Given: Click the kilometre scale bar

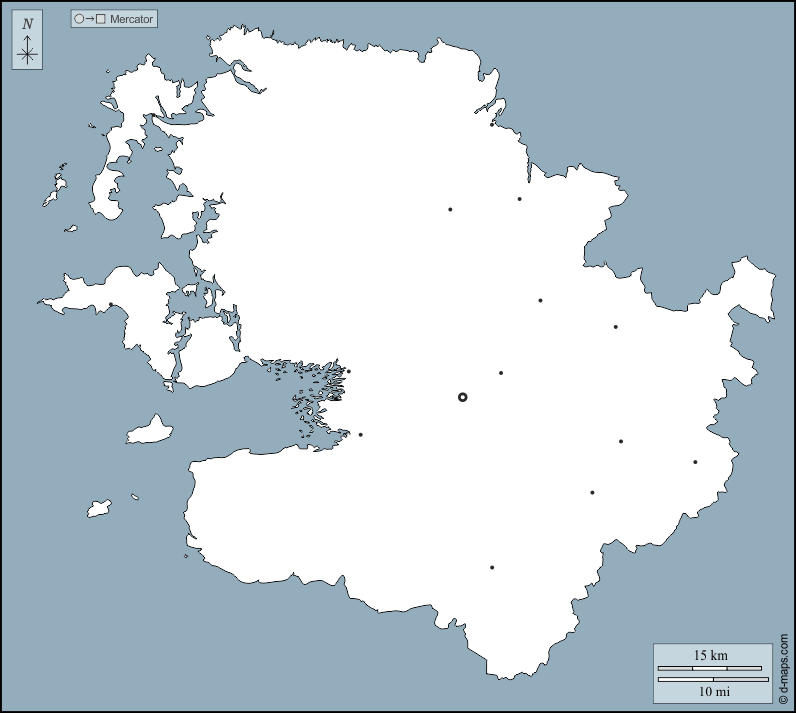Looking at the screenshot, I should 710,668.
